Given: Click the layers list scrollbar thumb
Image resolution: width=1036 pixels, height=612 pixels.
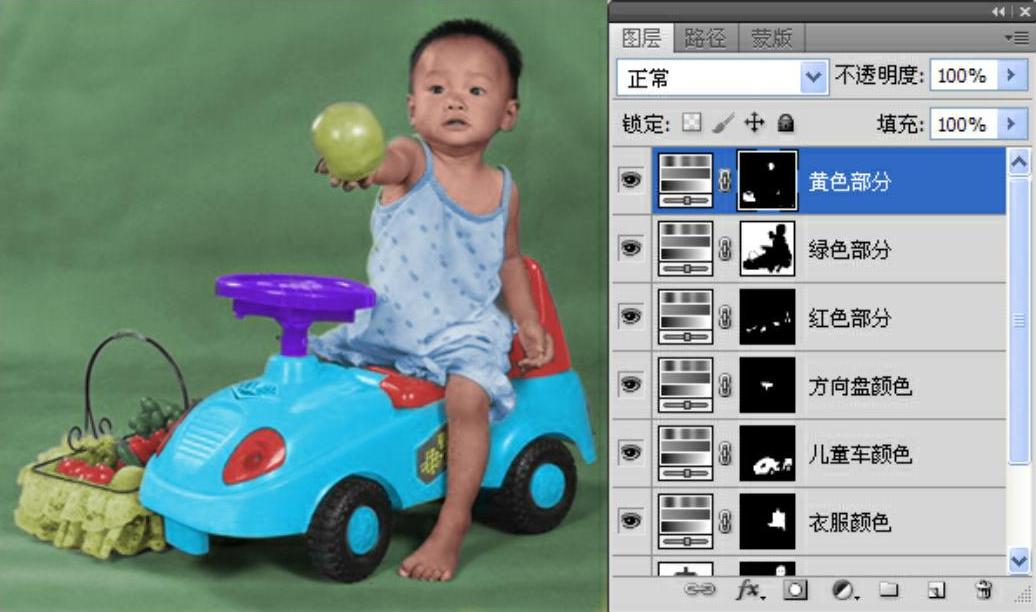Looking at the screenshot, I should coord(1019,320).
